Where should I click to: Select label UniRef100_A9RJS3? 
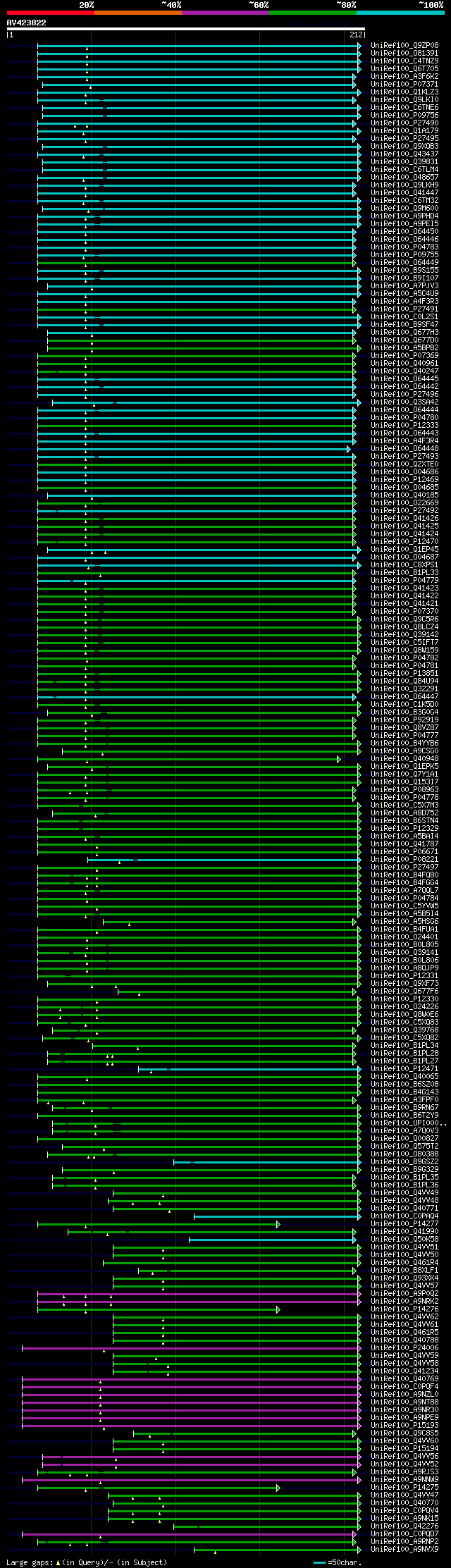point(404,1472)
